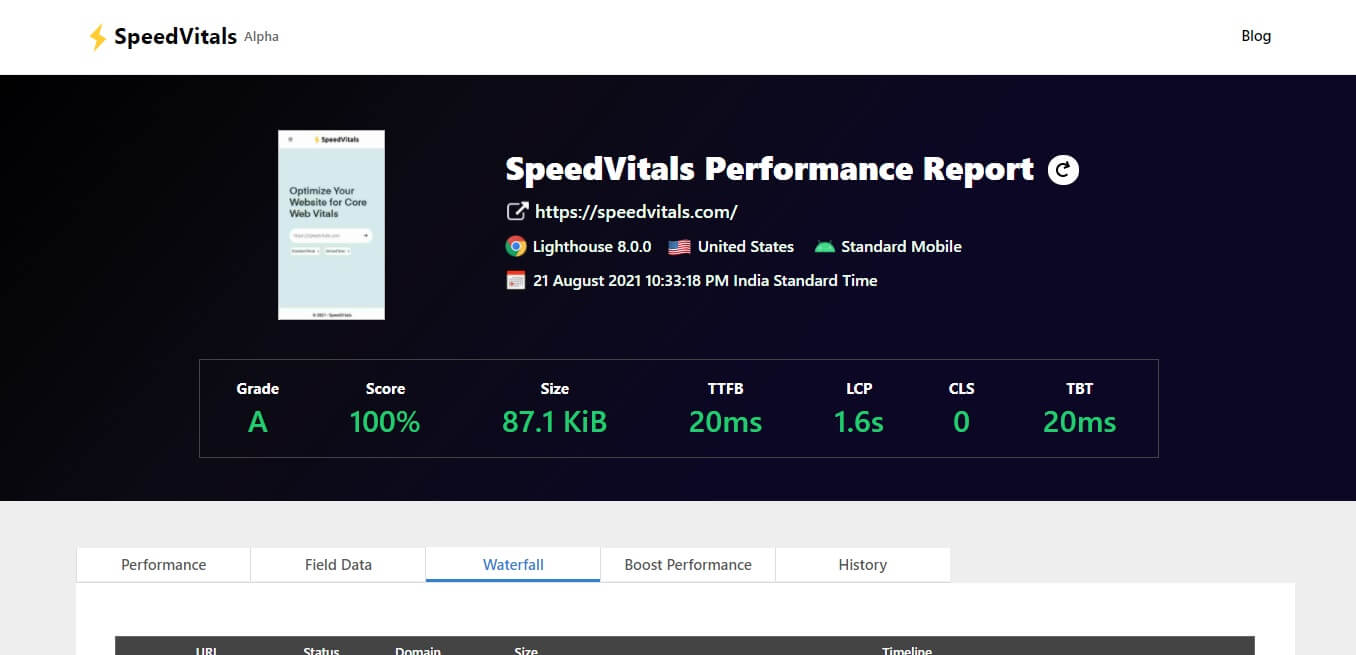Click the Size value 87.1 KiB

(x=554, y=422)
